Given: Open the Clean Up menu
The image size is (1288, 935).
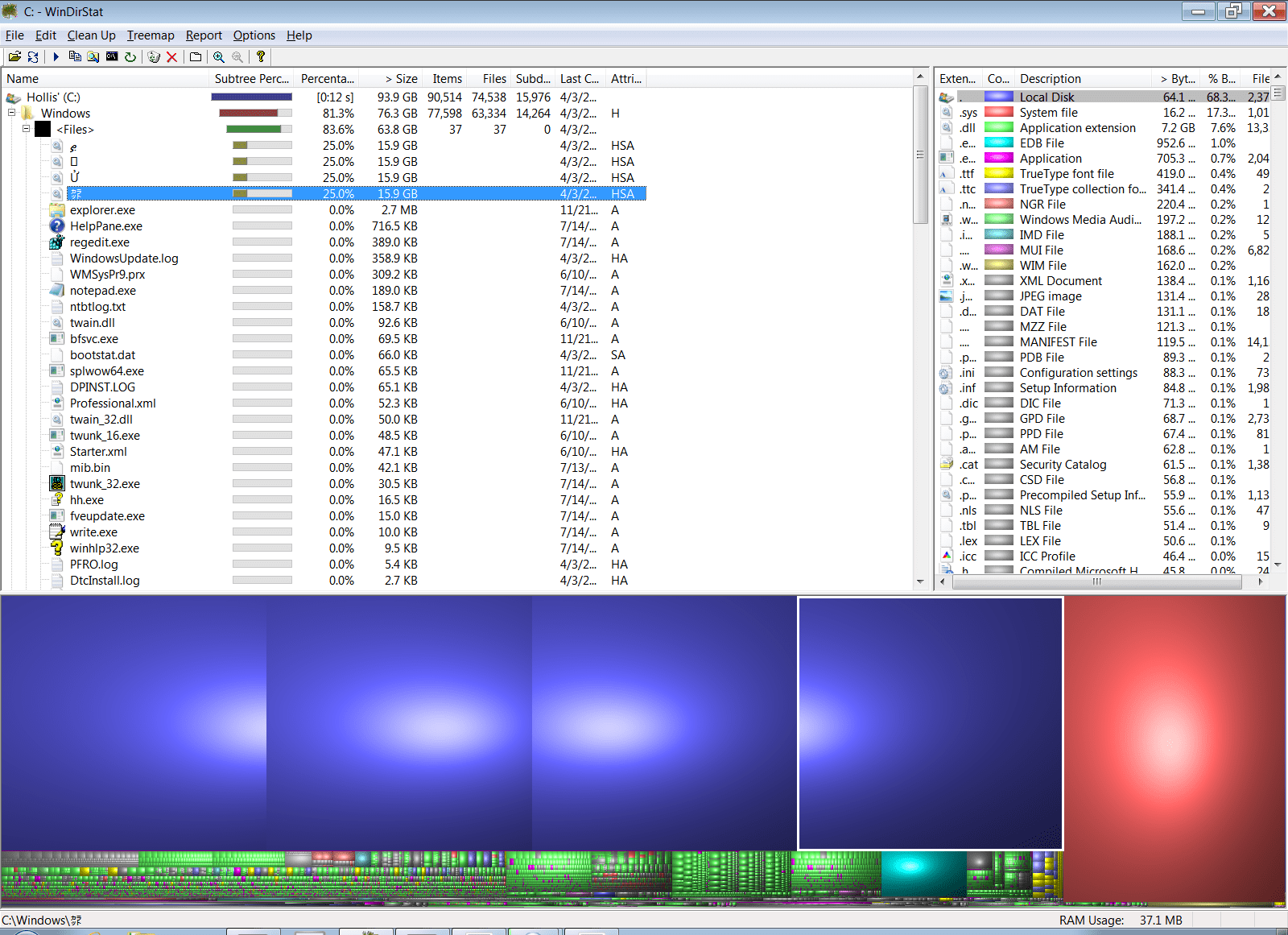Looking at the screenshot, I should point(91,35).
